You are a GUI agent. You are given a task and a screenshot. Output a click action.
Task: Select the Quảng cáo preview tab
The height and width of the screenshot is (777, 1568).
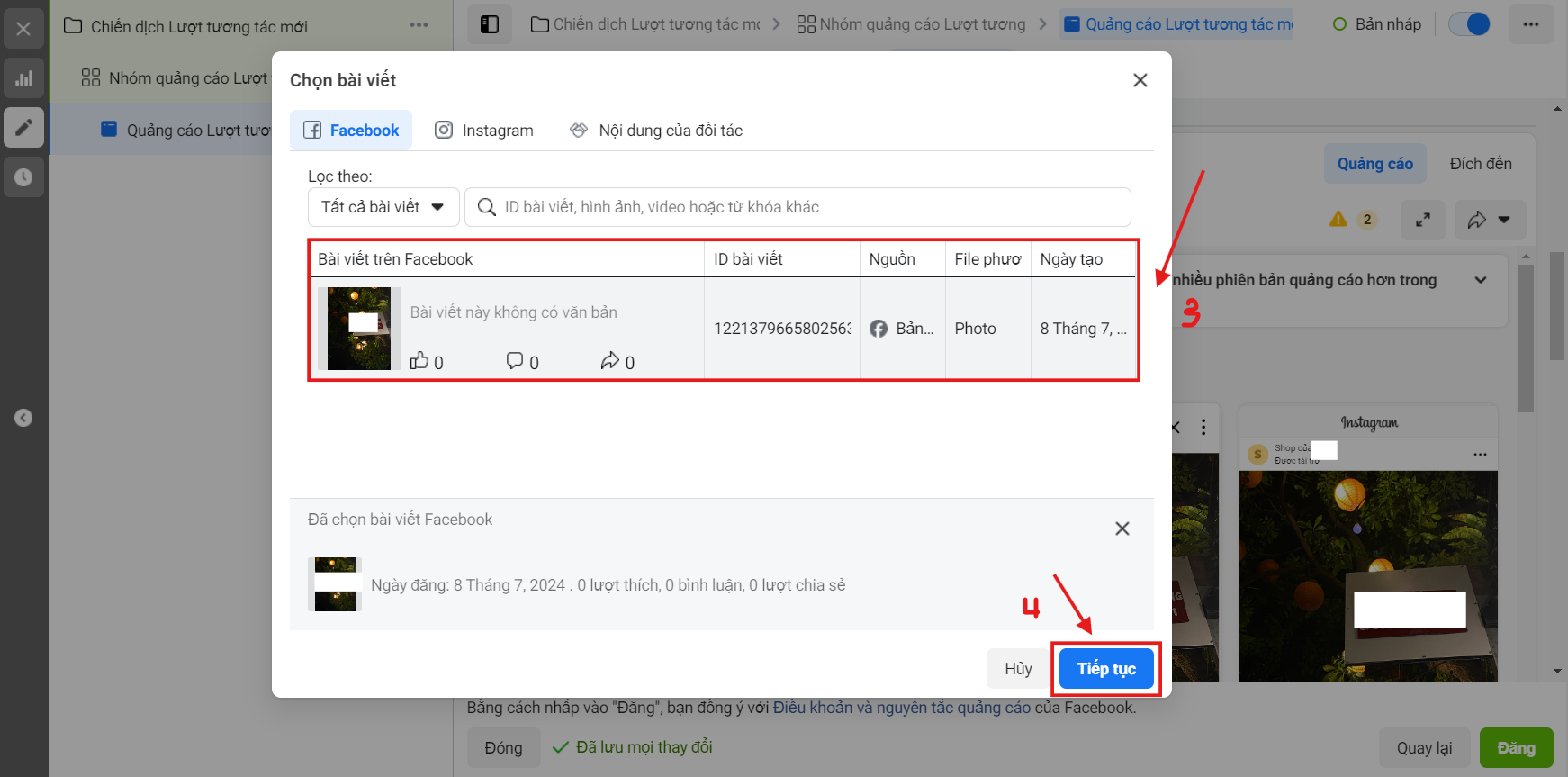click(1374, 164)
